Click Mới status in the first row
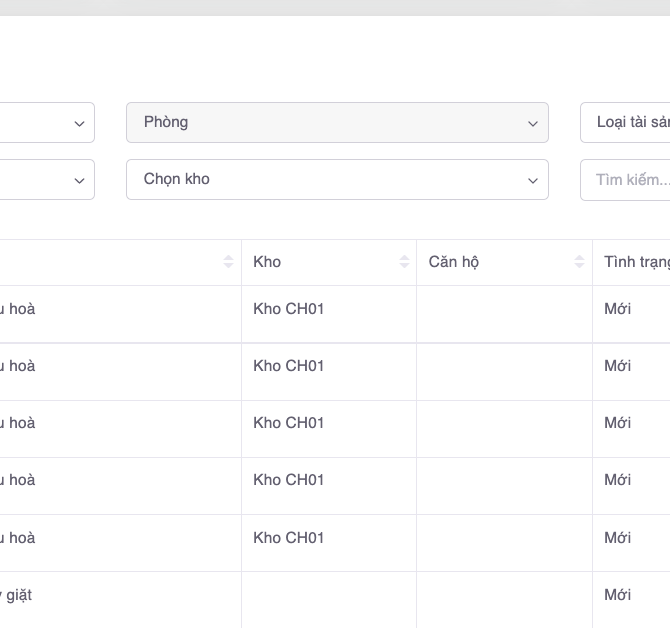 coord(618,309)
